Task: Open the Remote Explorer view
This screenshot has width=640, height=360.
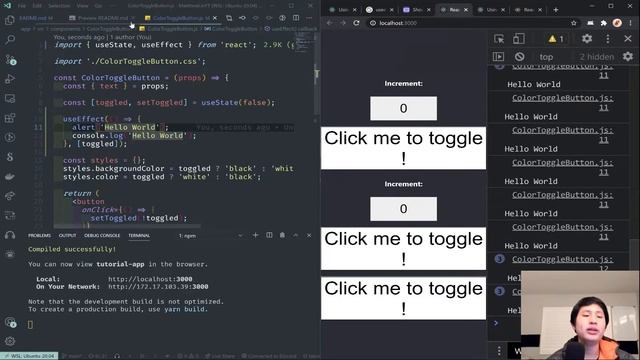Action: pyautogui.click(x=10, y=98)
